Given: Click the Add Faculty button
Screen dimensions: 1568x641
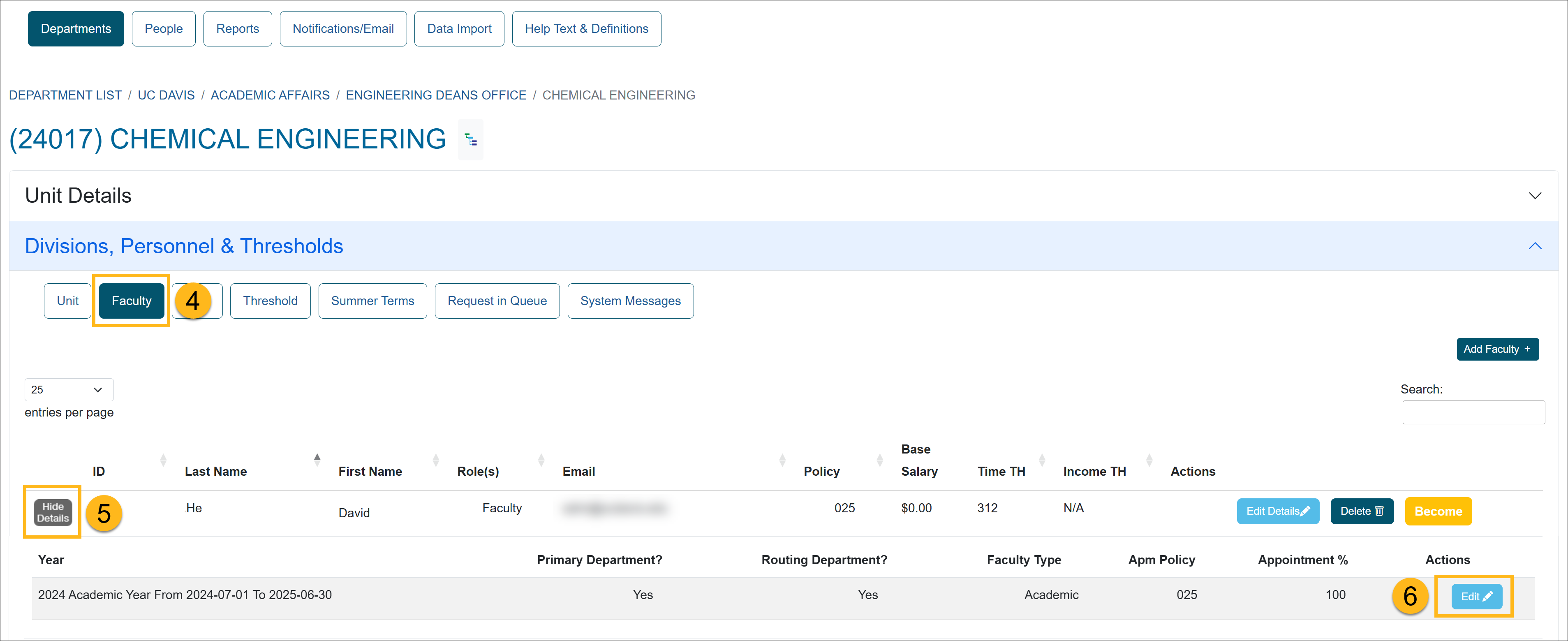Looking at the screenshot, I should coord(1497,349).
